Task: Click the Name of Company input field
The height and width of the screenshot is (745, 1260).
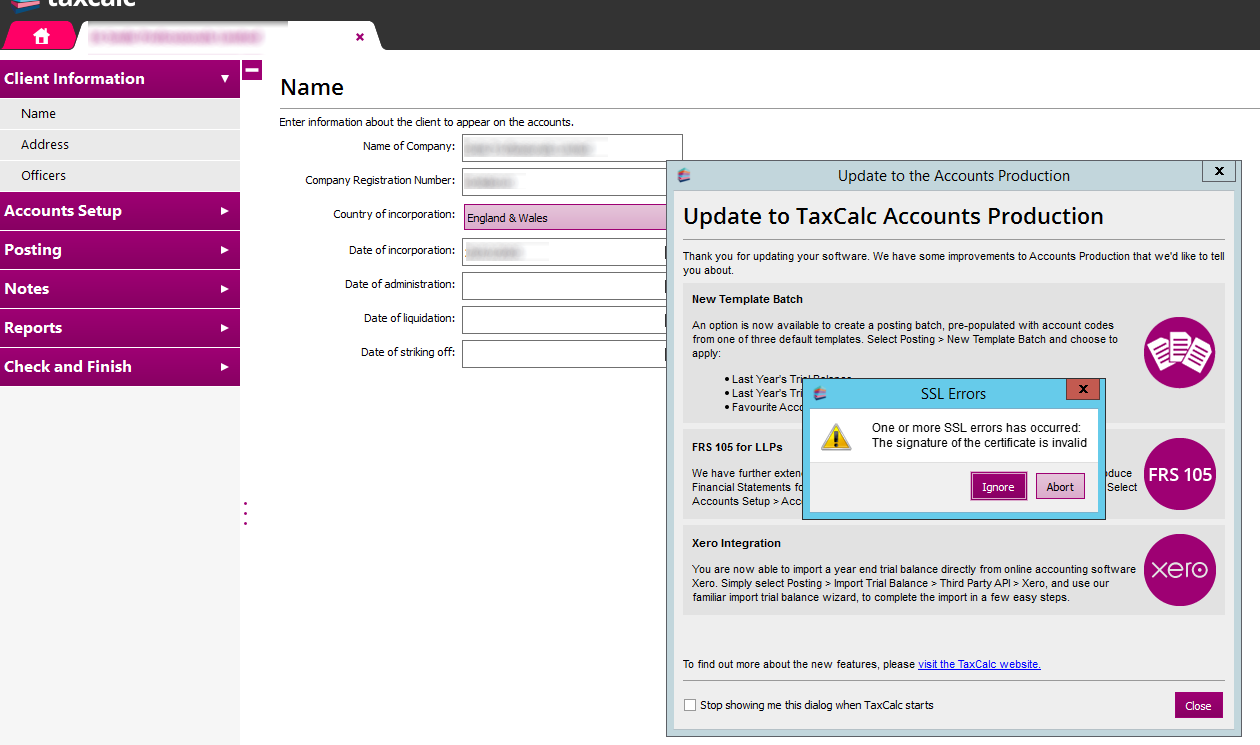Action: tap(571, 147)
